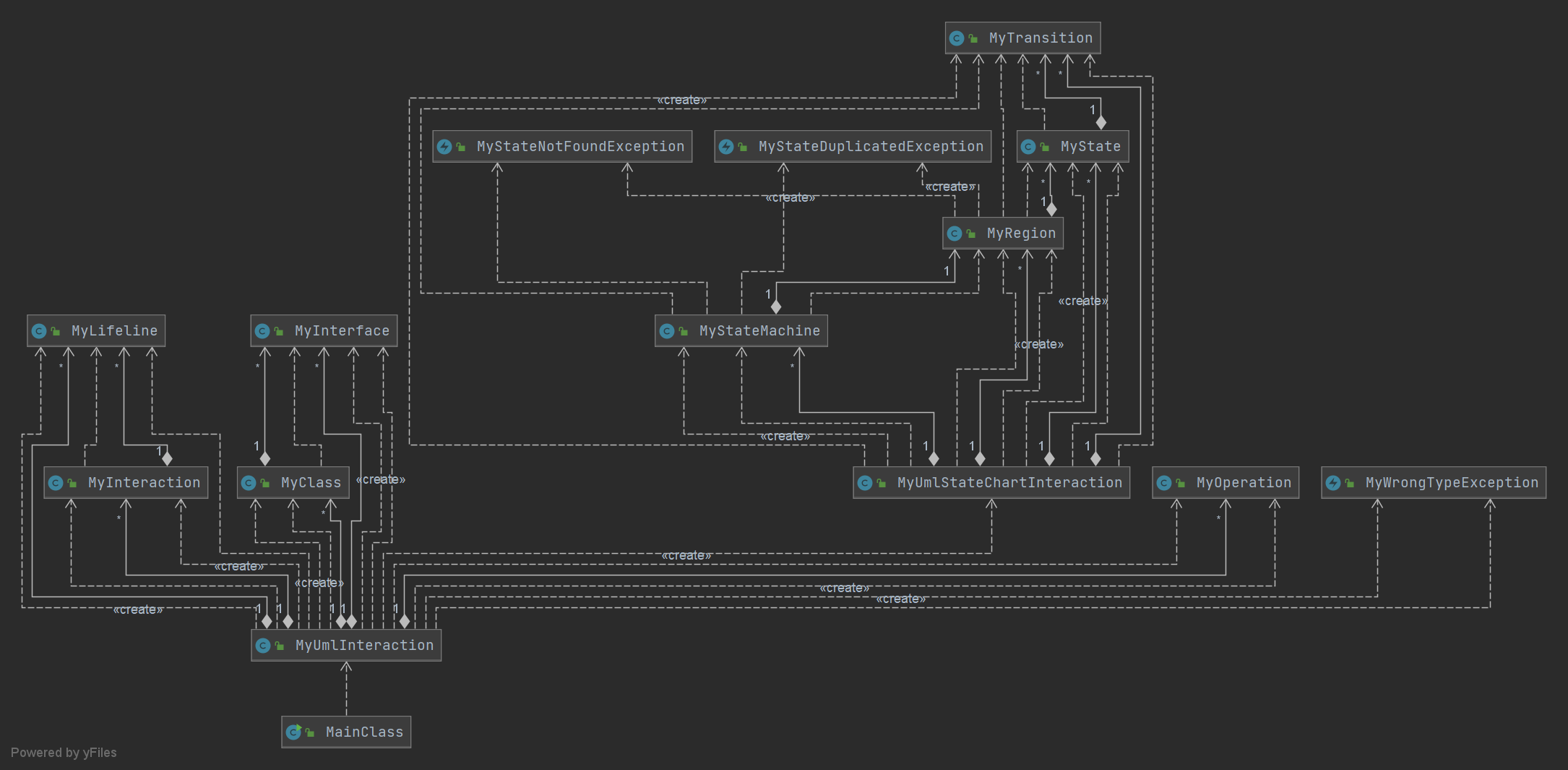This screenshot has height=770, width=1568.
Task: Click the MyStateDuplicatedException exception icon
Action: [726, 147]
